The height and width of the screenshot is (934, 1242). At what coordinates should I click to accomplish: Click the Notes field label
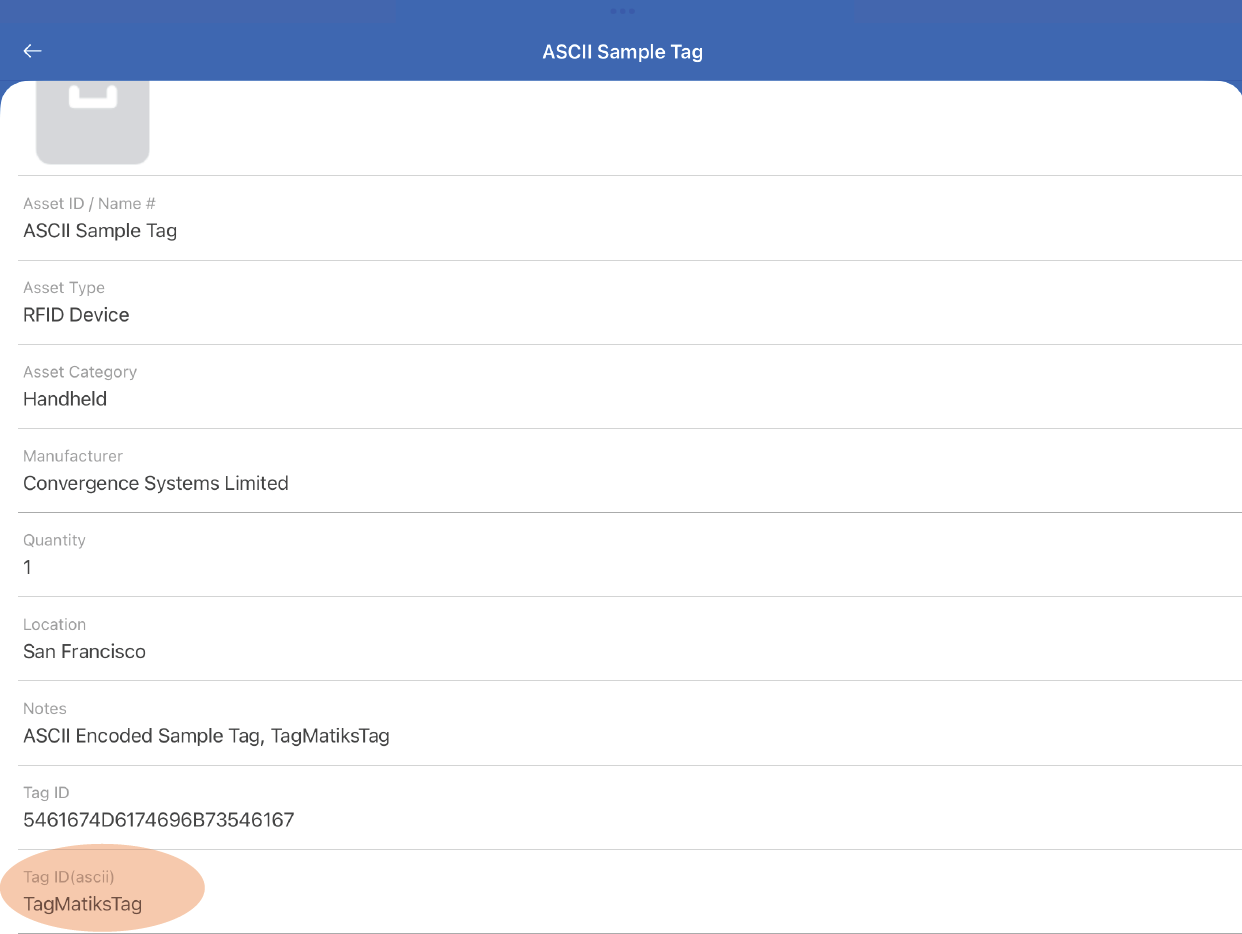(x=45, y=708)
